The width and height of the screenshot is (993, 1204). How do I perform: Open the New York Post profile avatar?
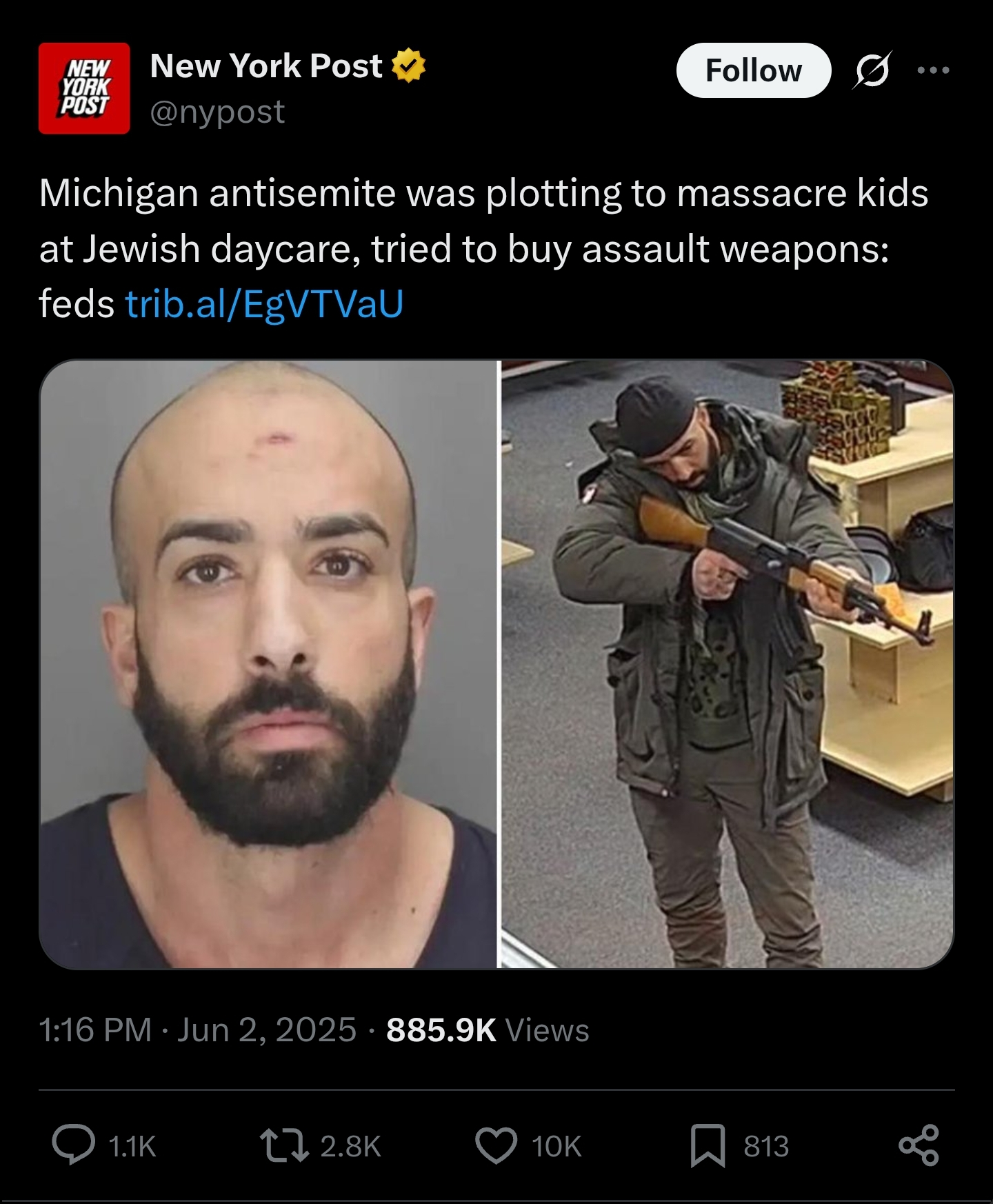click(84, 88)
